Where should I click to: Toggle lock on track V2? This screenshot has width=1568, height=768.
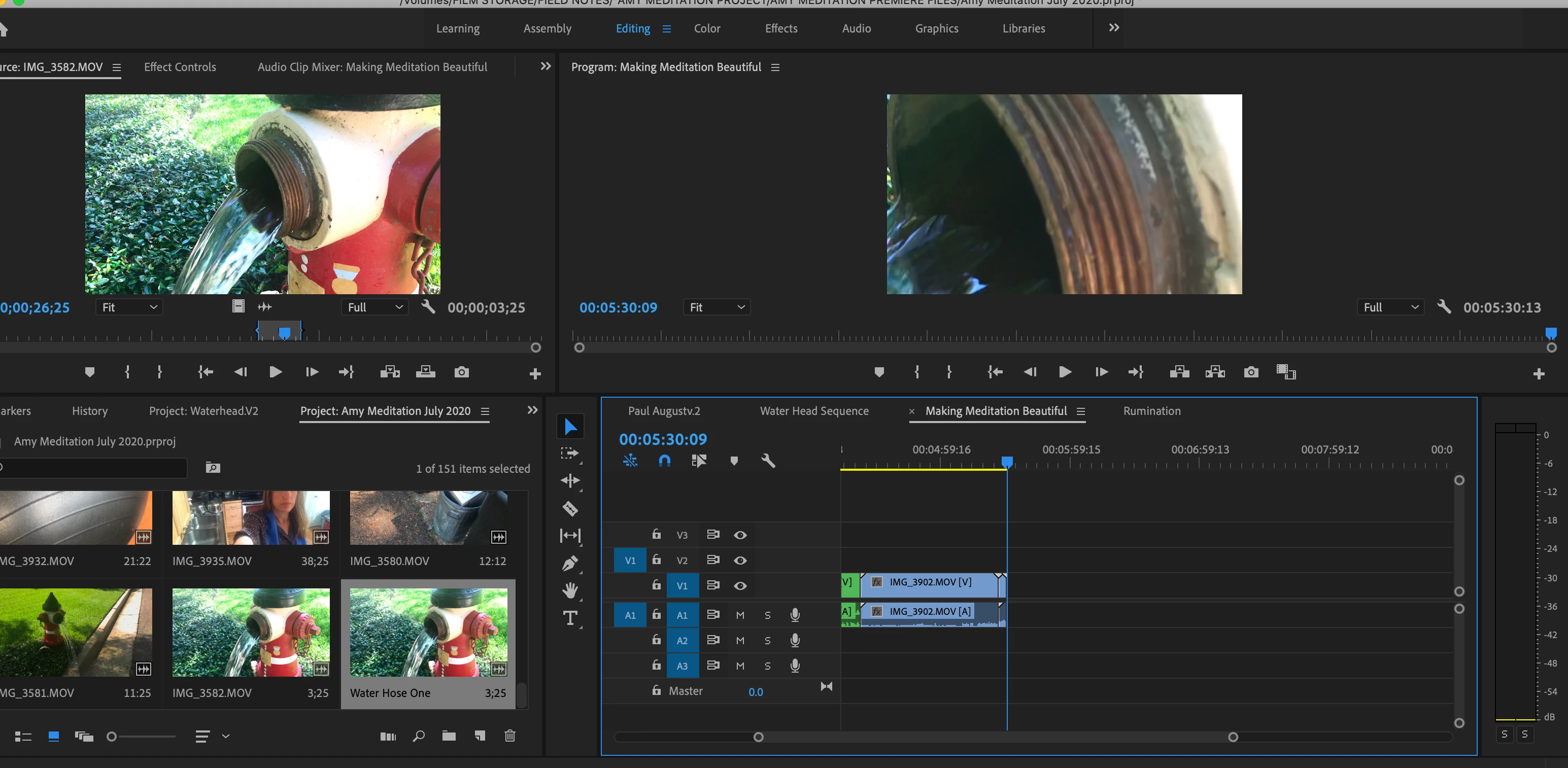click(656, 560)
